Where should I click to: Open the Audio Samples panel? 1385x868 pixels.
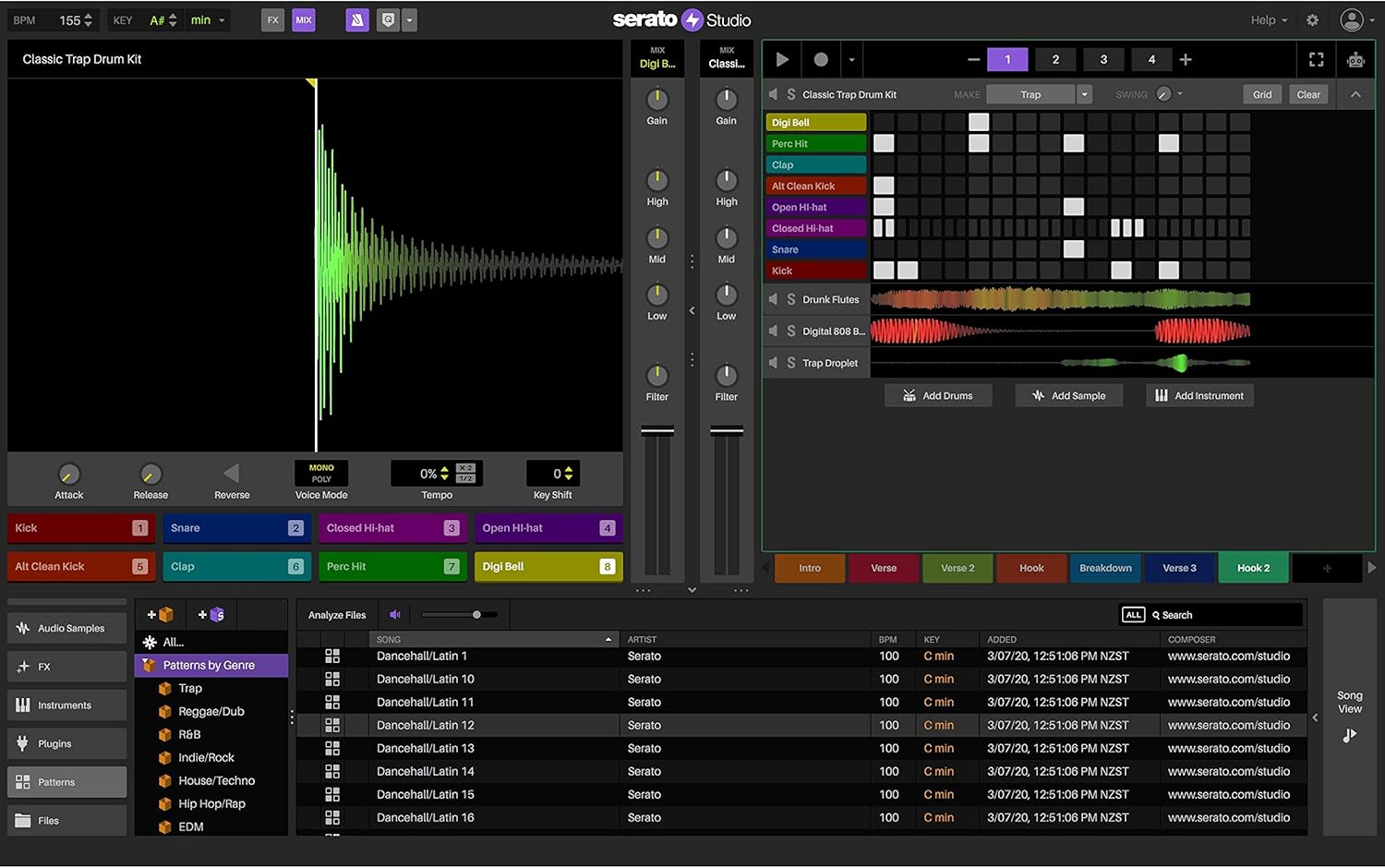(66, 627)
